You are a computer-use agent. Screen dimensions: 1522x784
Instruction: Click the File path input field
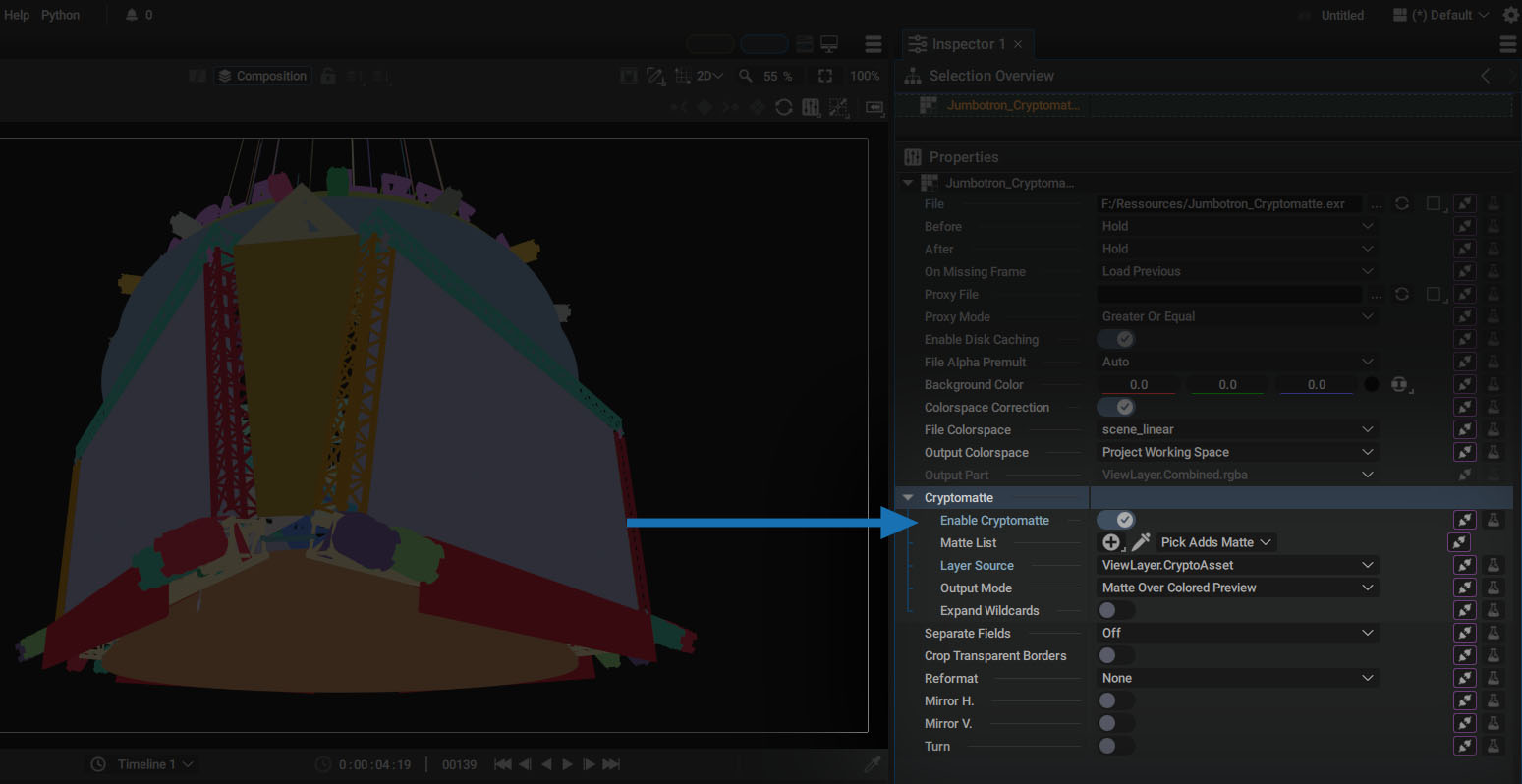[1229, 204]
